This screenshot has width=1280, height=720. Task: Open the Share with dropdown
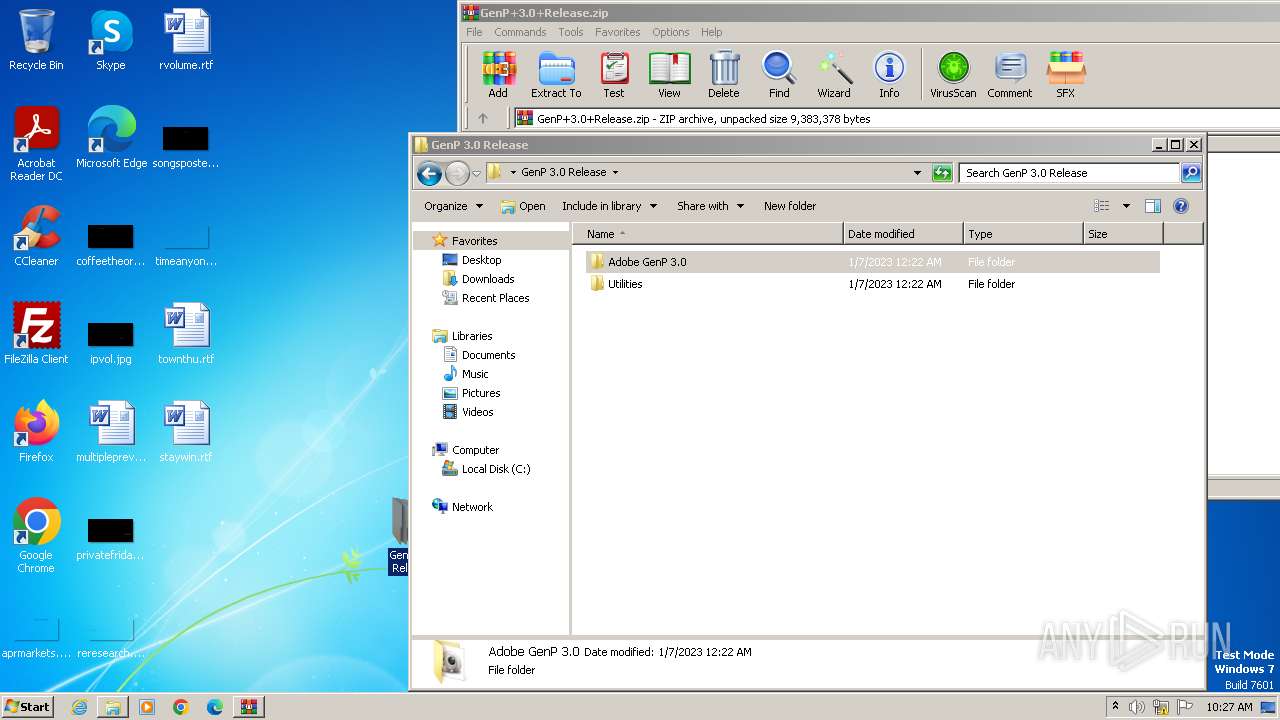click(x=710, y=206)
